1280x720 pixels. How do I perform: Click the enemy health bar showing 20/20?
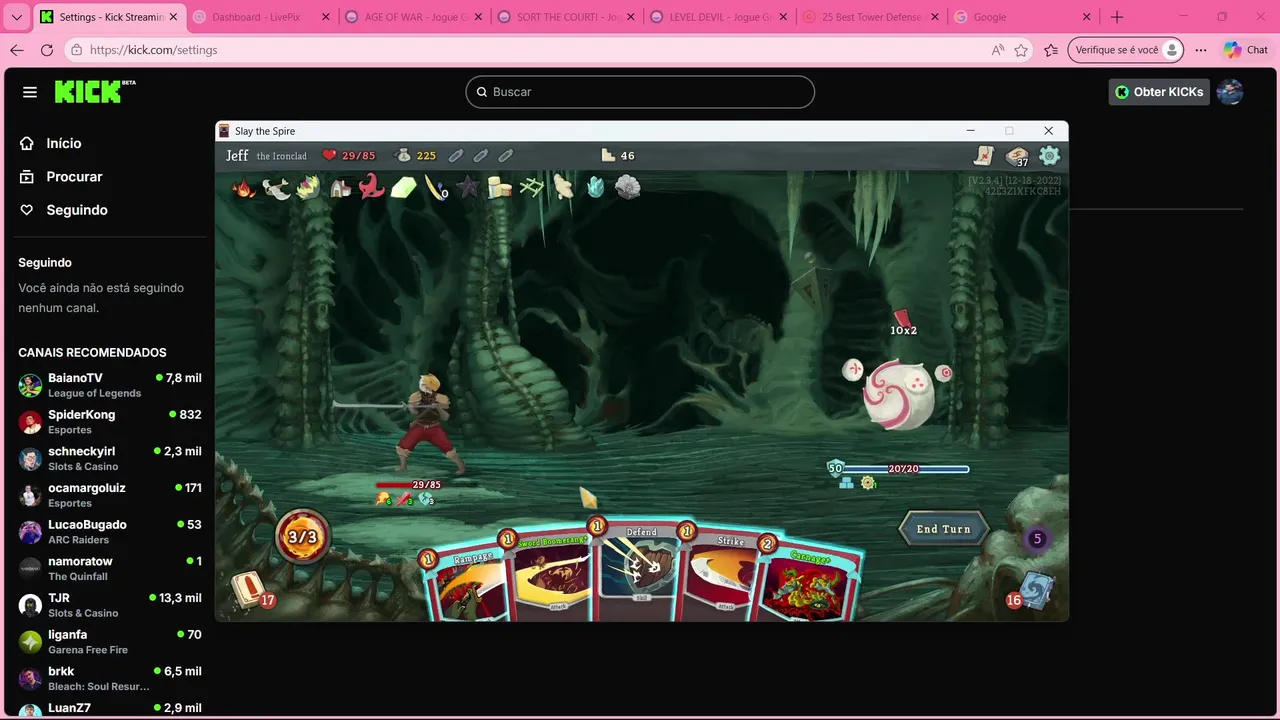[x=903, y=469]
